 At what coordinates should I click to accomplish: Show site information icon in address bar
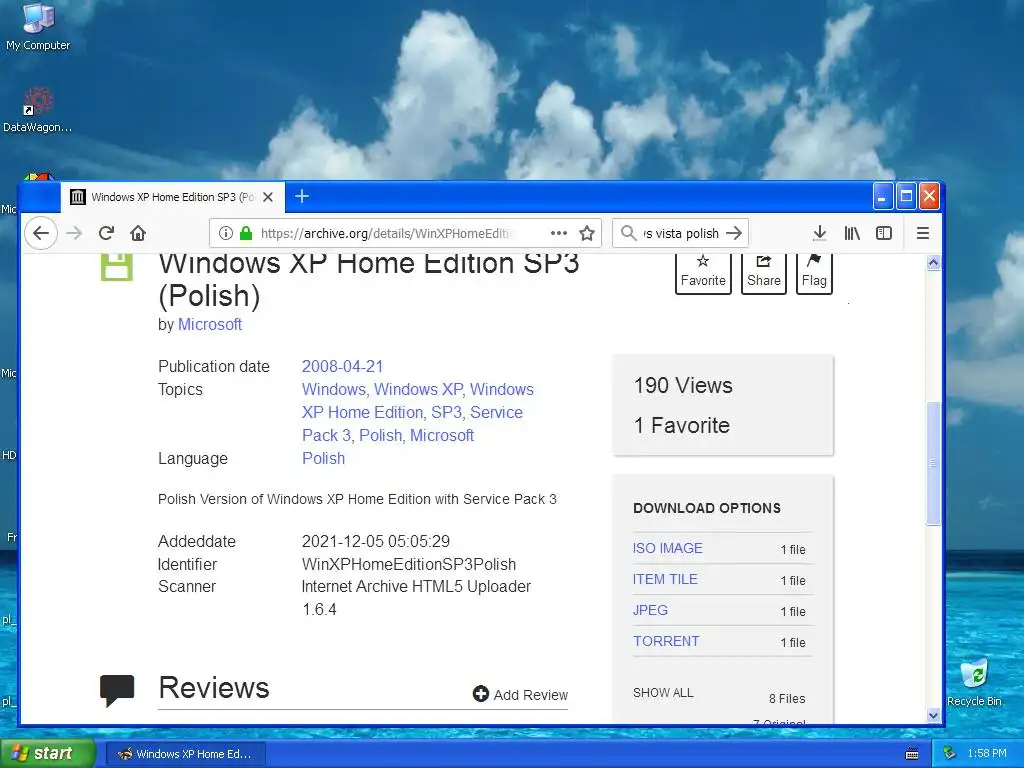225,233
